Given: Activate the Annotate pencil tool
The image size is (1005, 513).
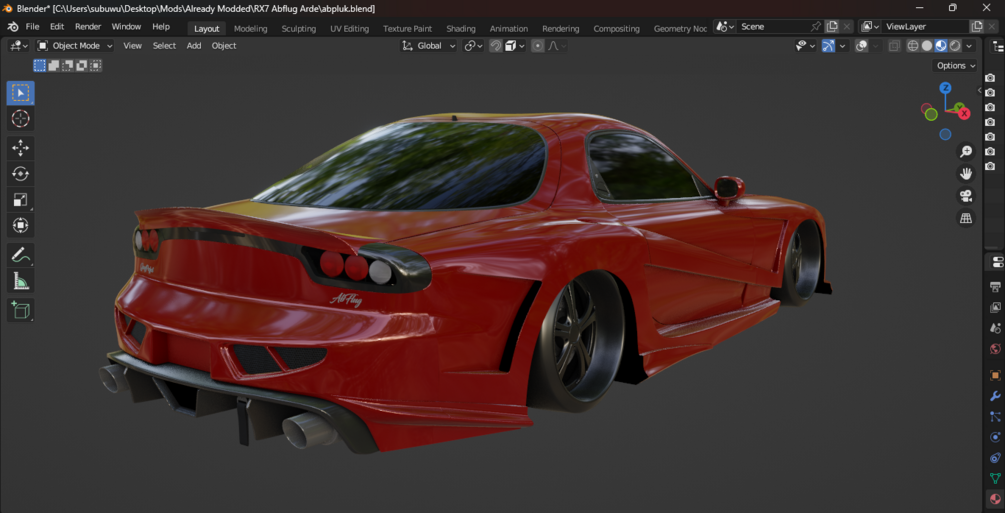Looking at the screenshot, I should [x=21, y=255].
